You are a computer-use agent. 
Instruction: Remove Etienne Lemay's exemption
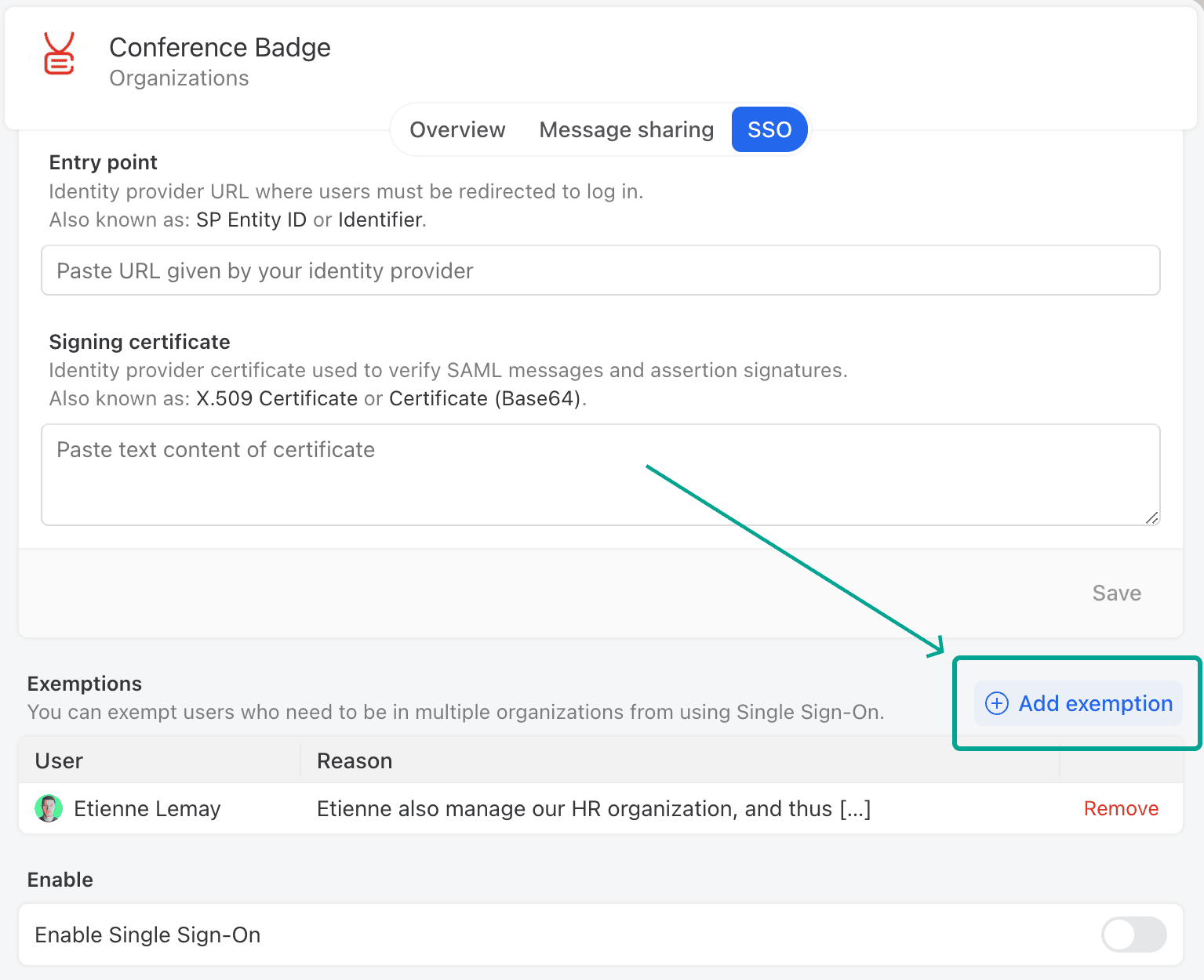click(1120, 808)
